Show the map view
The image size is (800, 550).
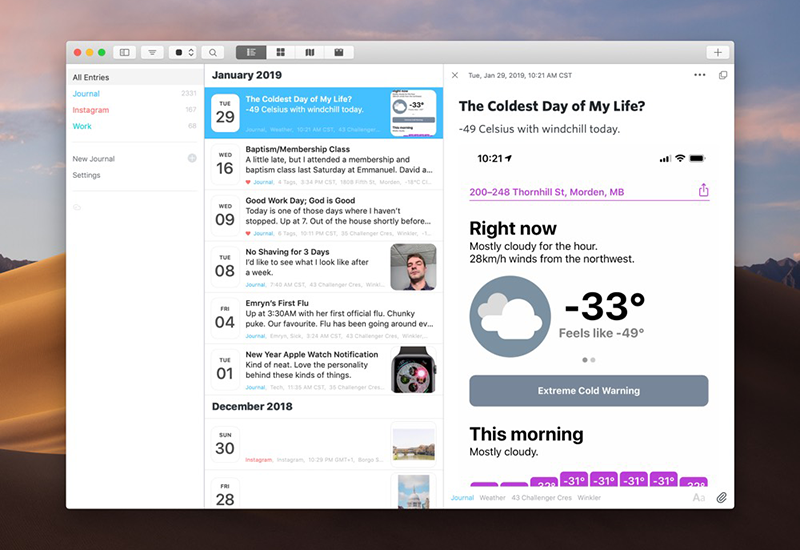pyautogui.click(x=310, y=53)
